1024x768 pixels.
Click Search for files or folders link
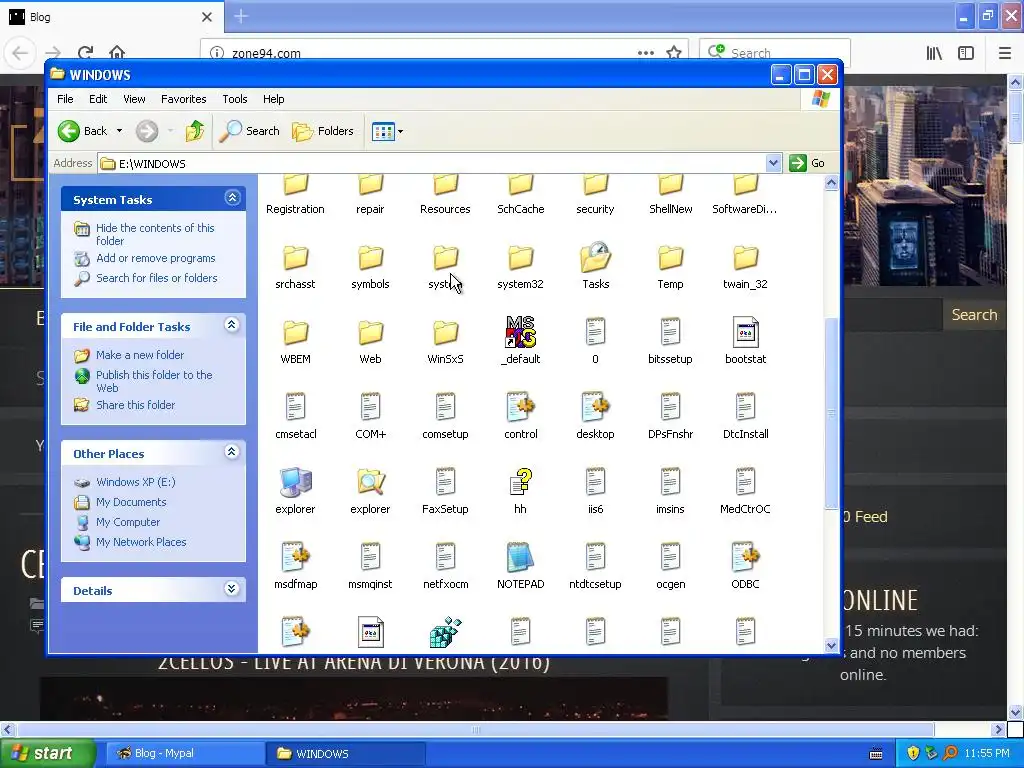(157, 278)
